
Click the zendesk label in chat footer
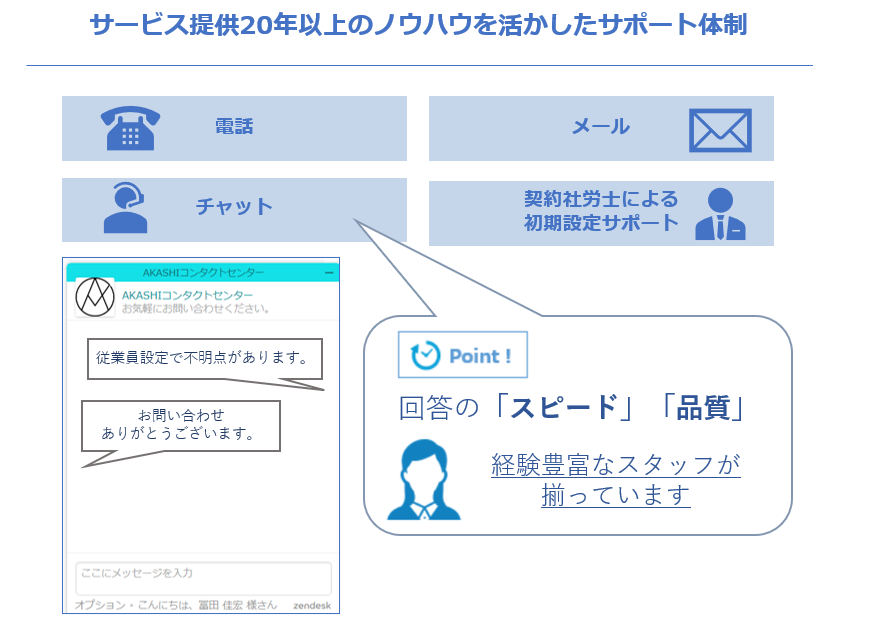click(312, 605)
